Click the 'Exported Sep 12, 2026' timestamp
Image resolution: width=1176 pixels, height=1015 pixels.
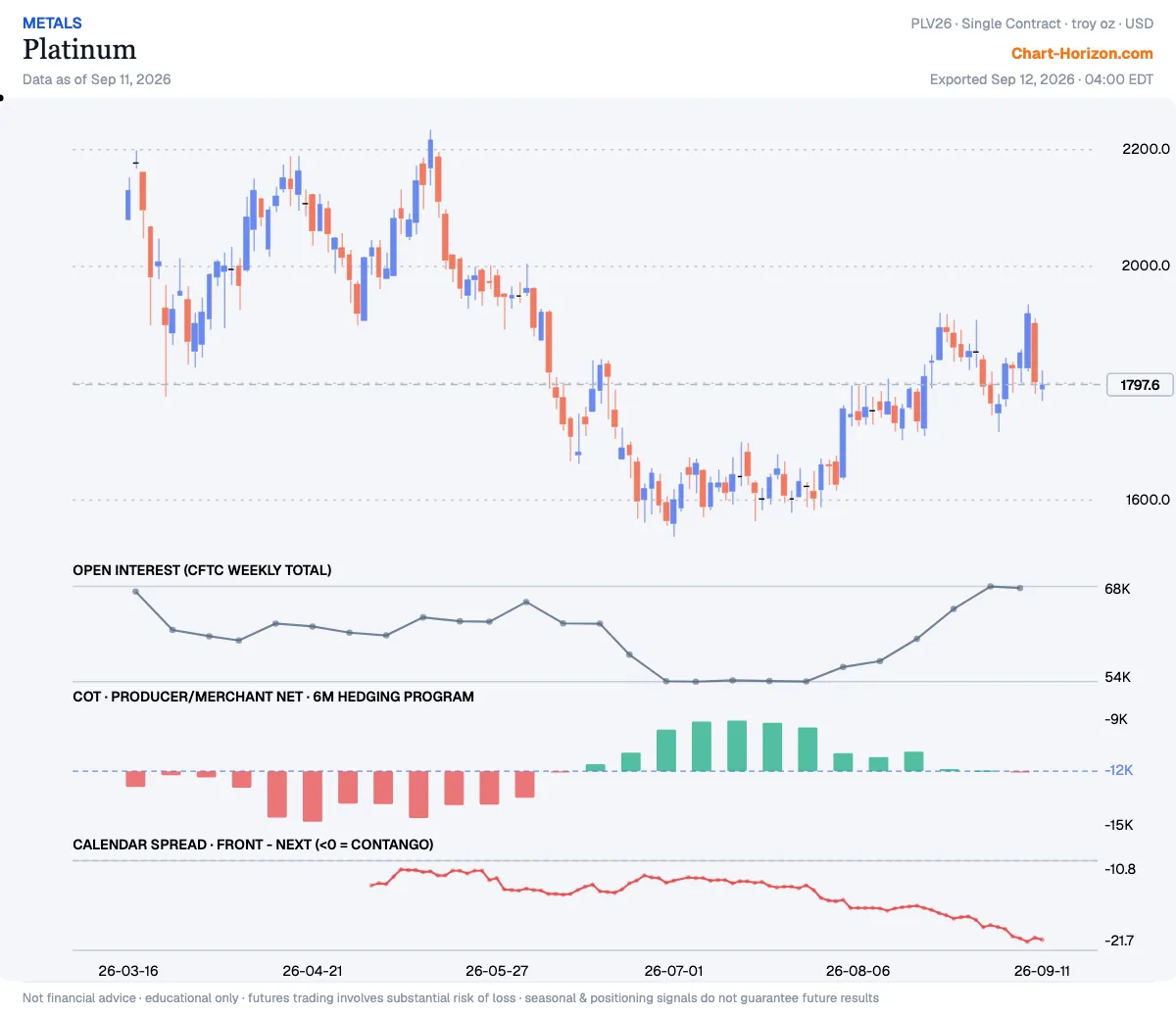pyautogui.click(x=1042, y=79)
